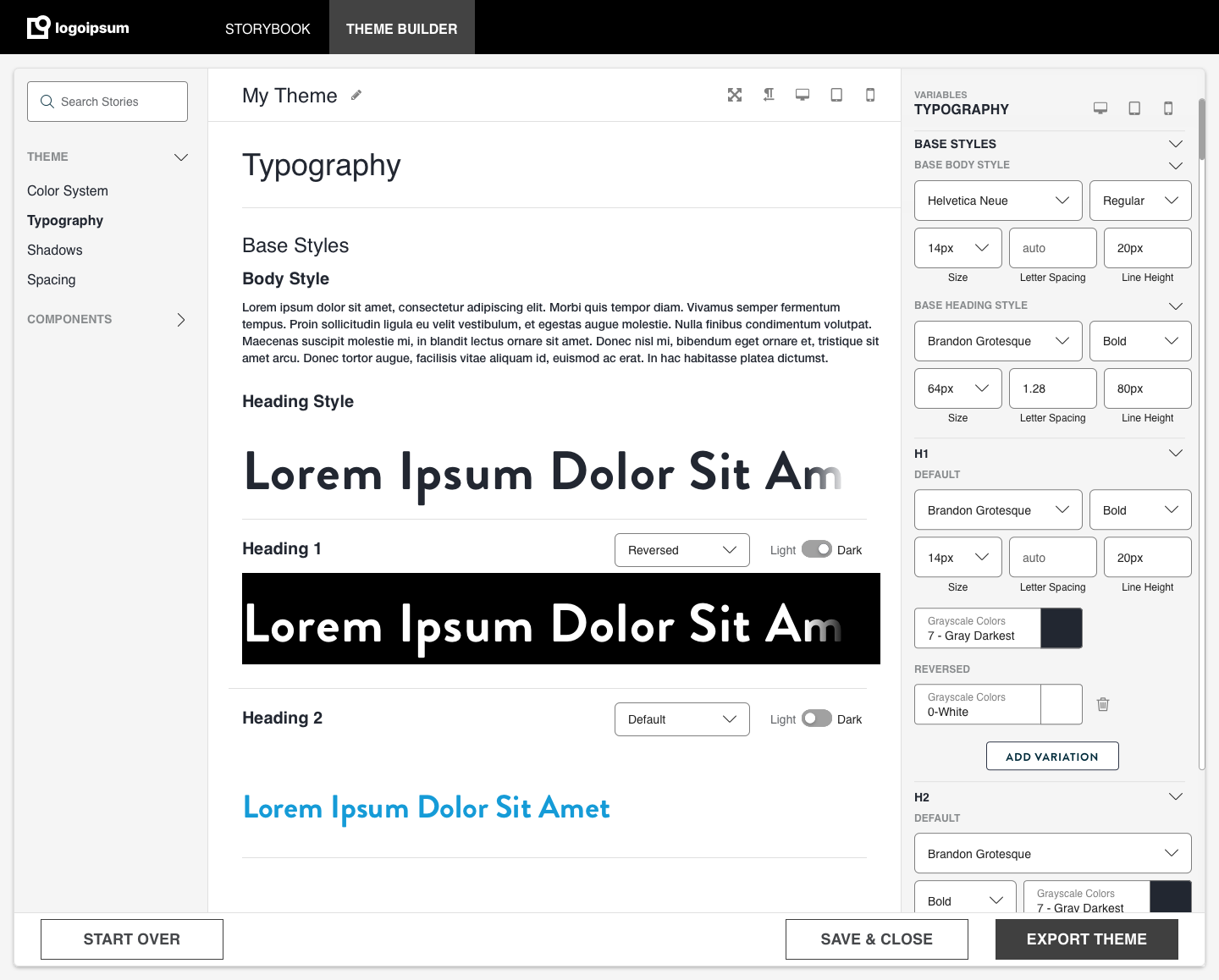The image size is (1219, 980).
Task: Expand the Components section in sidebar
Action: point(180,320)
